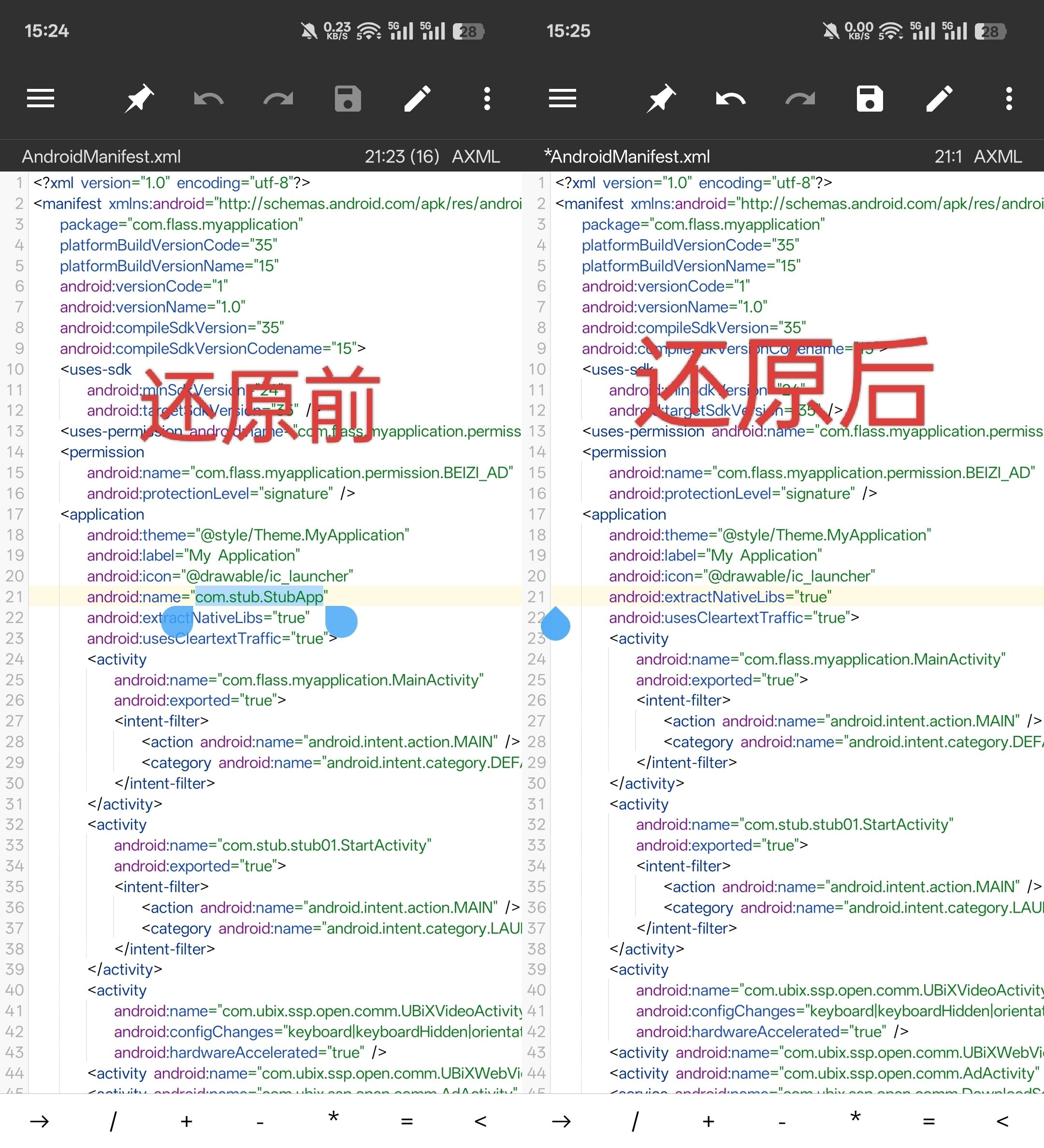Insert slash symbol in right editor
The height and width of the screenshot is (1148, 1044).
click(635, 1121)
